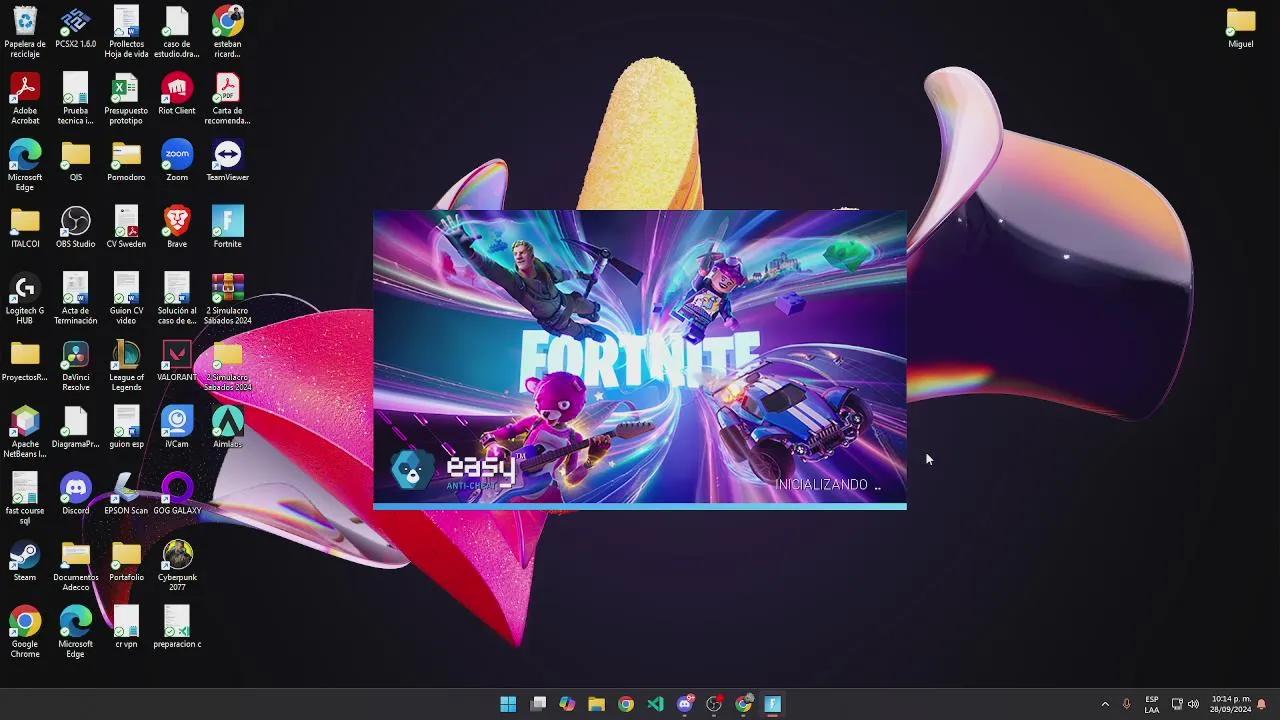The width and height of the screenshot is (1280, 720).
Task: Select the Prollectos Hoja de vida document
Action: pyautogui.click(x=126, y=32)
